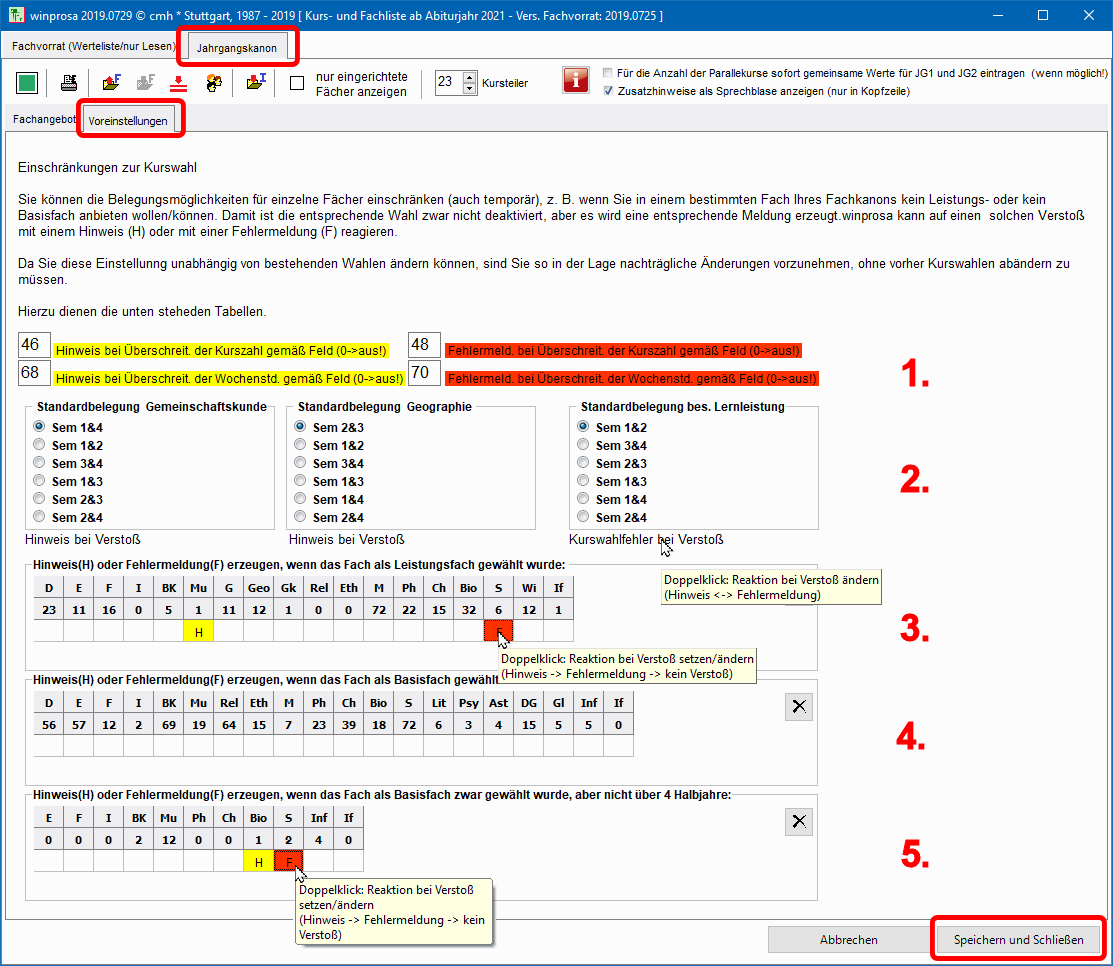This screenshot has height=966, width=1113.
Task: Click the red downward arrow toolbar icon
Action: click(x=178, y=83)
